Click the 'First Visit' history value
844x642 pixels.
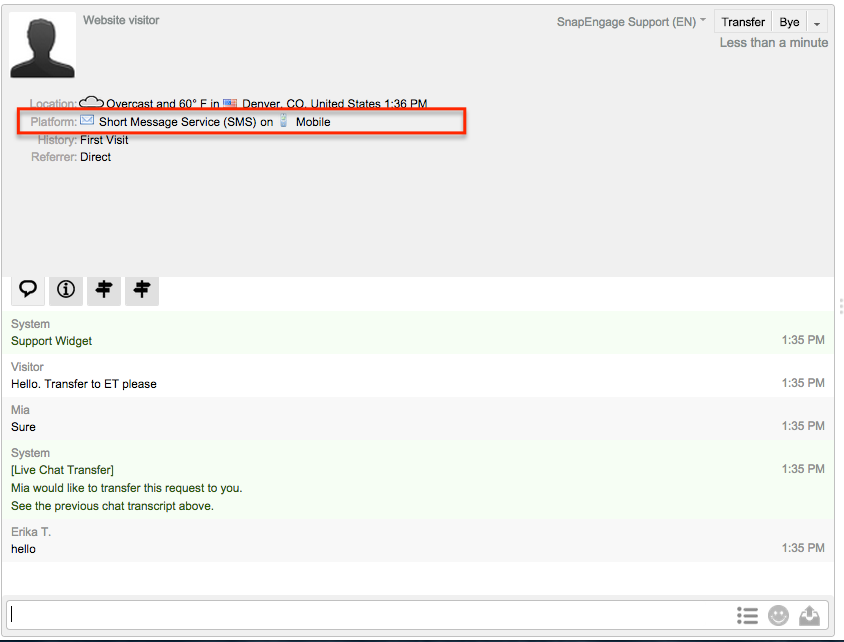click(104, 140)
